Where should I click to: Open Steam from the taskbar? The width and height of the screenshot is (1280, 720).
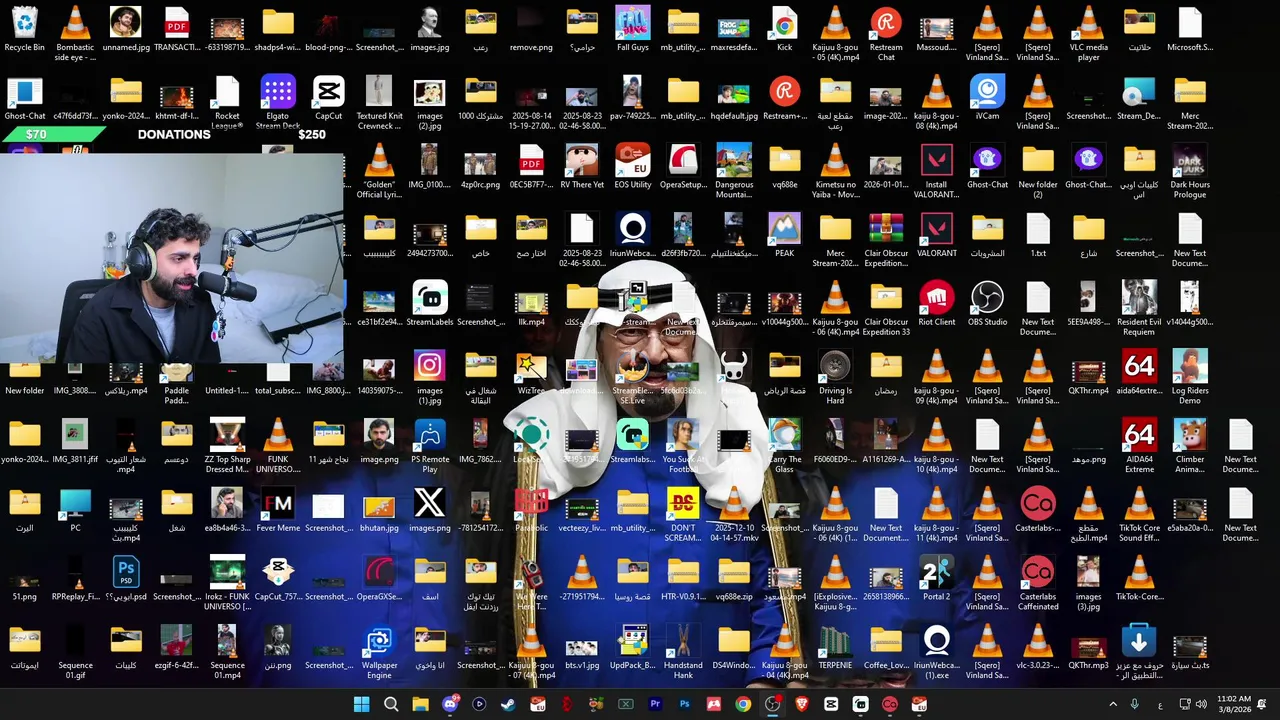point(508,704)
